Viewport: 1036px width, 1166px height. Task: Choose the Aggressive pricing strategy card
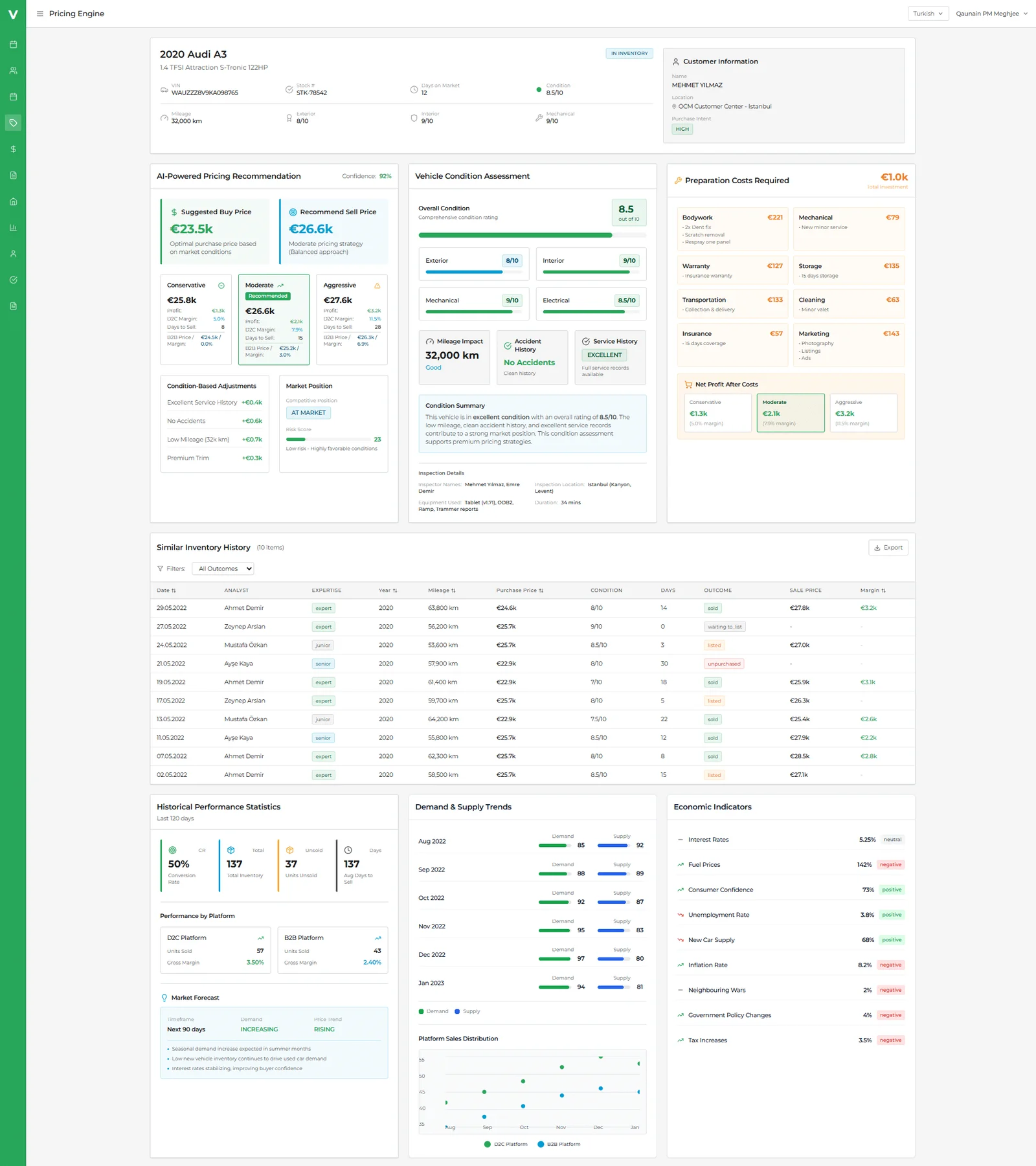pyautogui.click(x=352, y=319)
